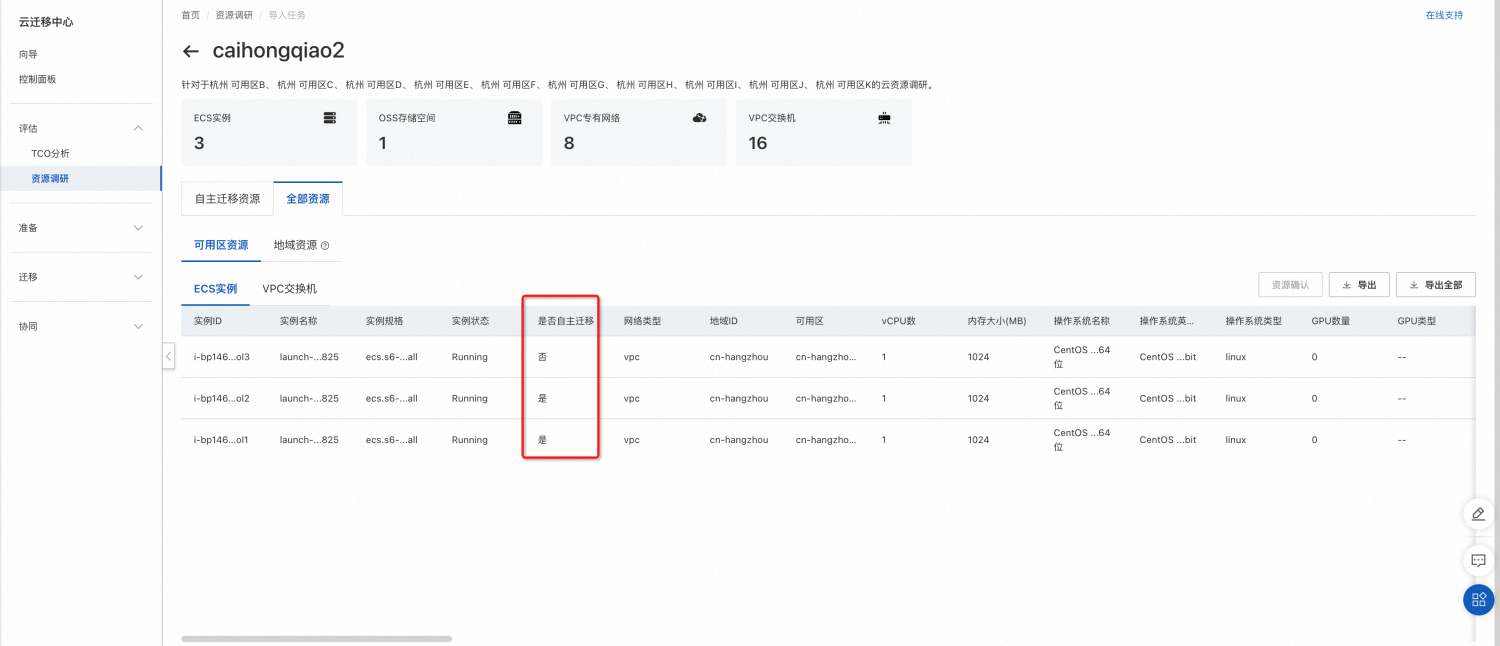Click instance ID i-bp146...ol3

point(221,357)
